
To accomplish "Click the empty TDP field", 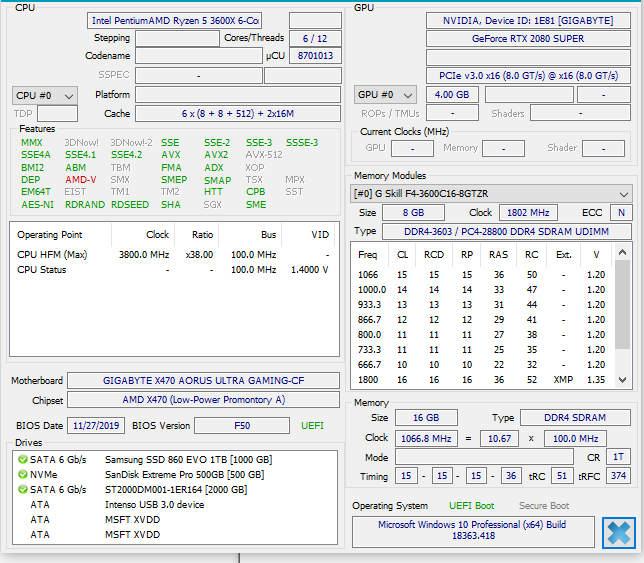I will click(58, 114).
